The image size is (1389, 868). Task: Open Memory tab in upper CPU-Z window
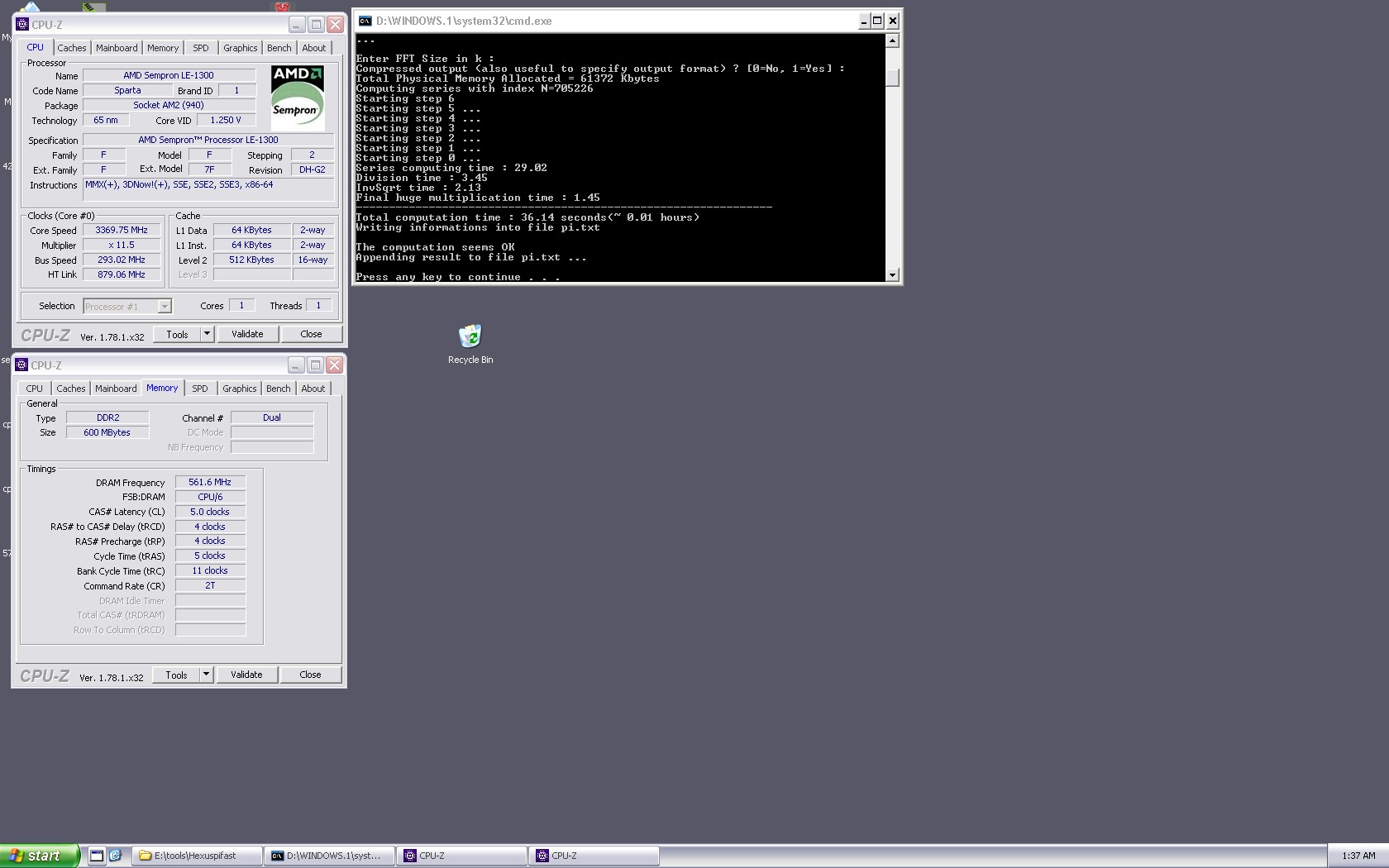coord(163,48)
